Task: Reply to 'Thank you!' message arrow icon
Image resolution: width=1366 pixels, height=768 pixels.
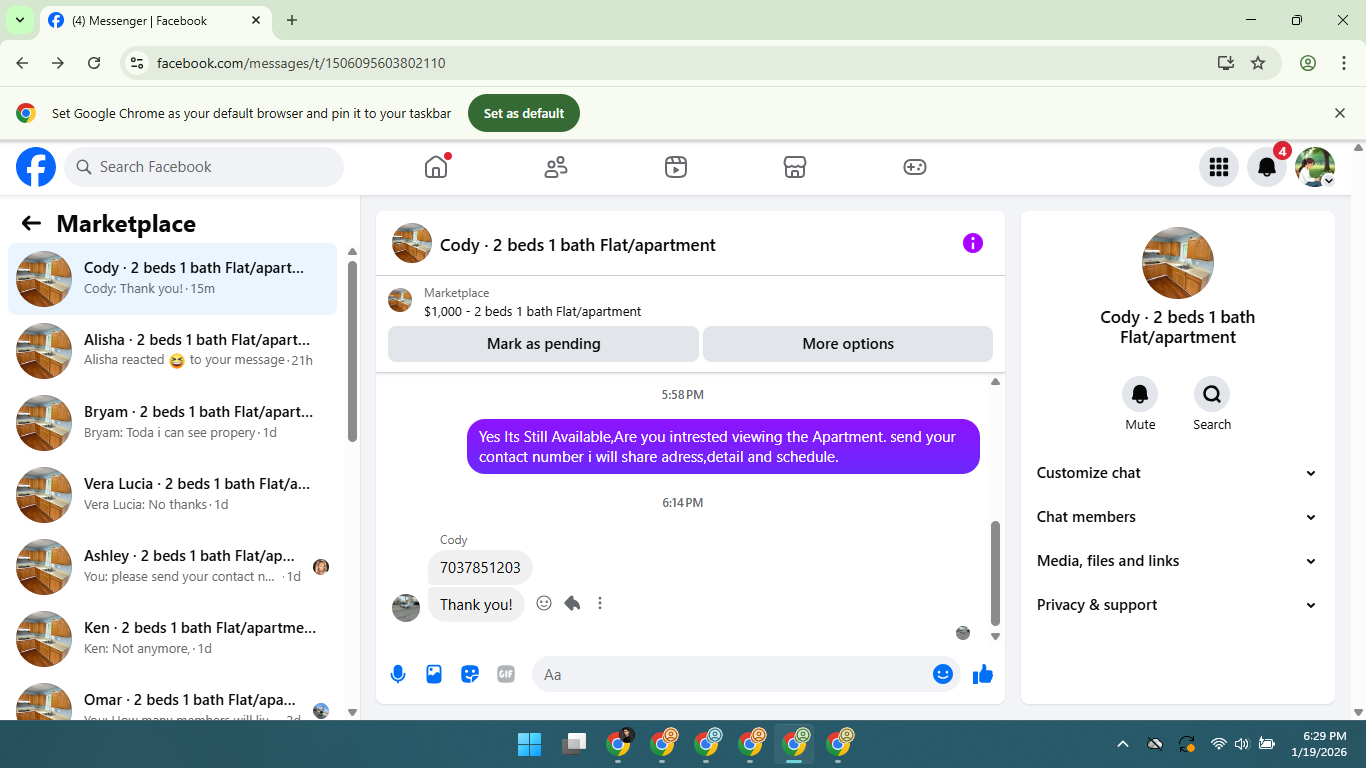Action: pyautogui.click(x=572, y=603)
